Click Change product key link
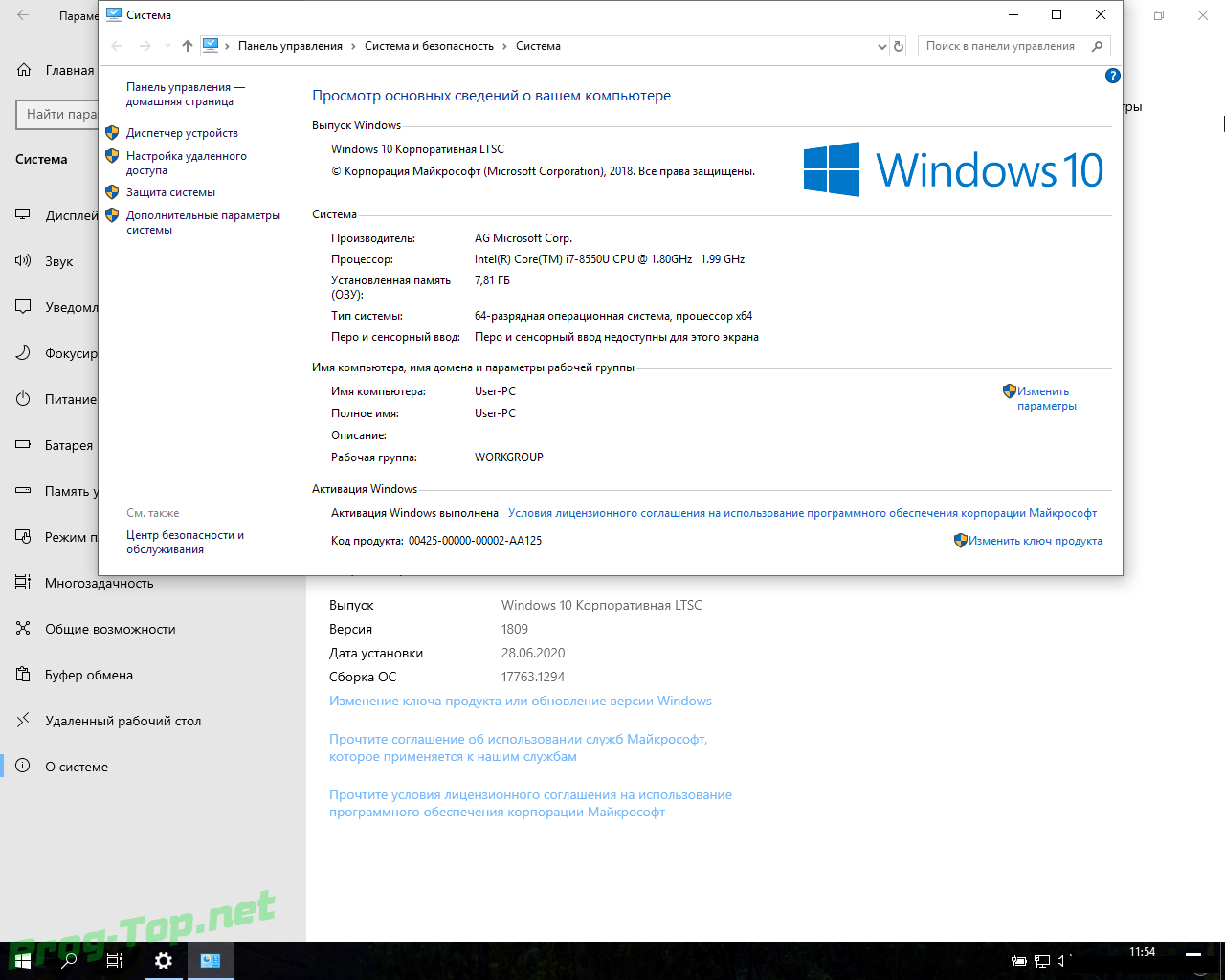 coord(1035,541)
